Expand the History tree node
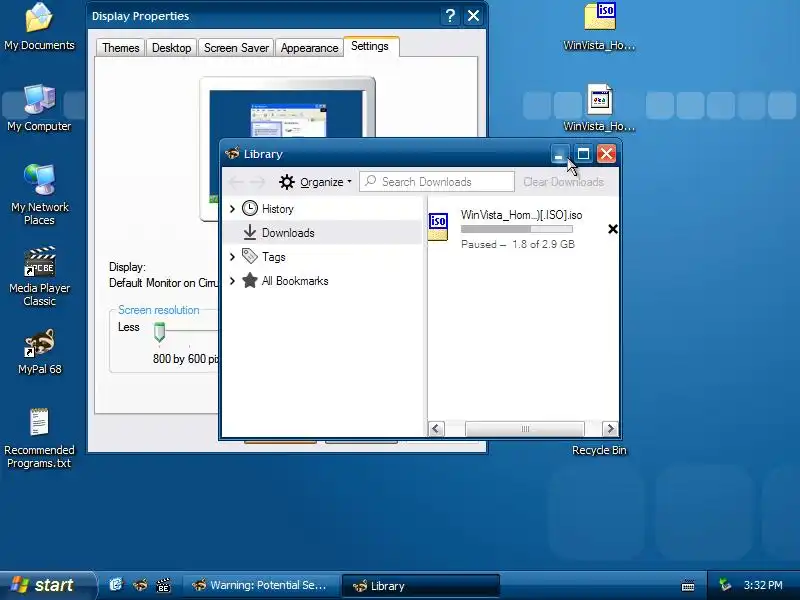This screenshot has width=800, height=600. [232, 208]
